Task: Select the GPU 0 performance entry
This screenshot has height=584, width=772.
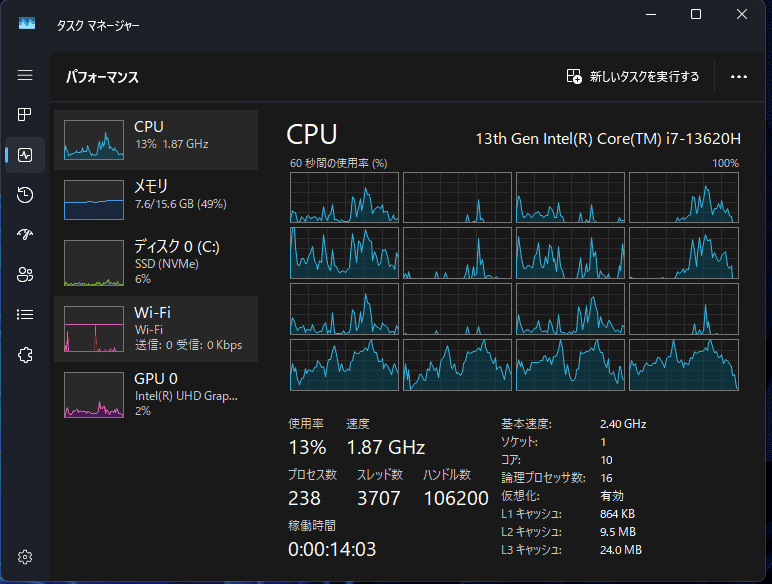Action: [x=156, y=394]
